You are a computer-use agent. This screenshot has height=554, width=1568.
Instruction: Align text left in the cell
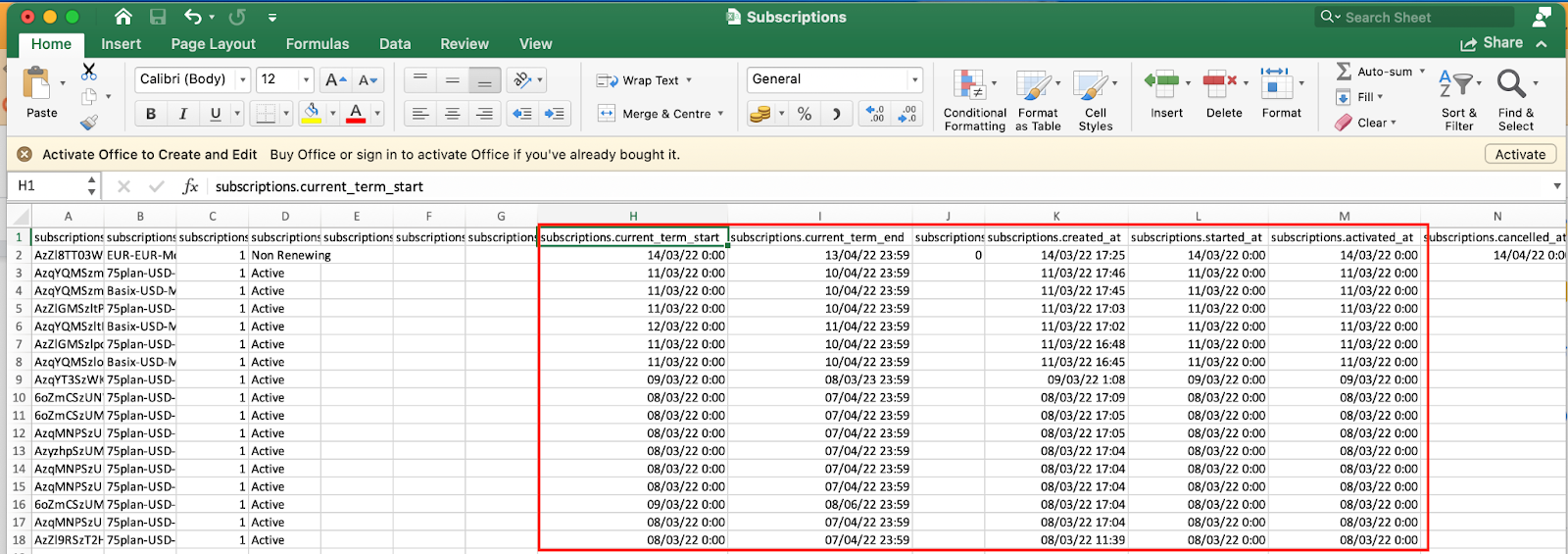[420, 114]
